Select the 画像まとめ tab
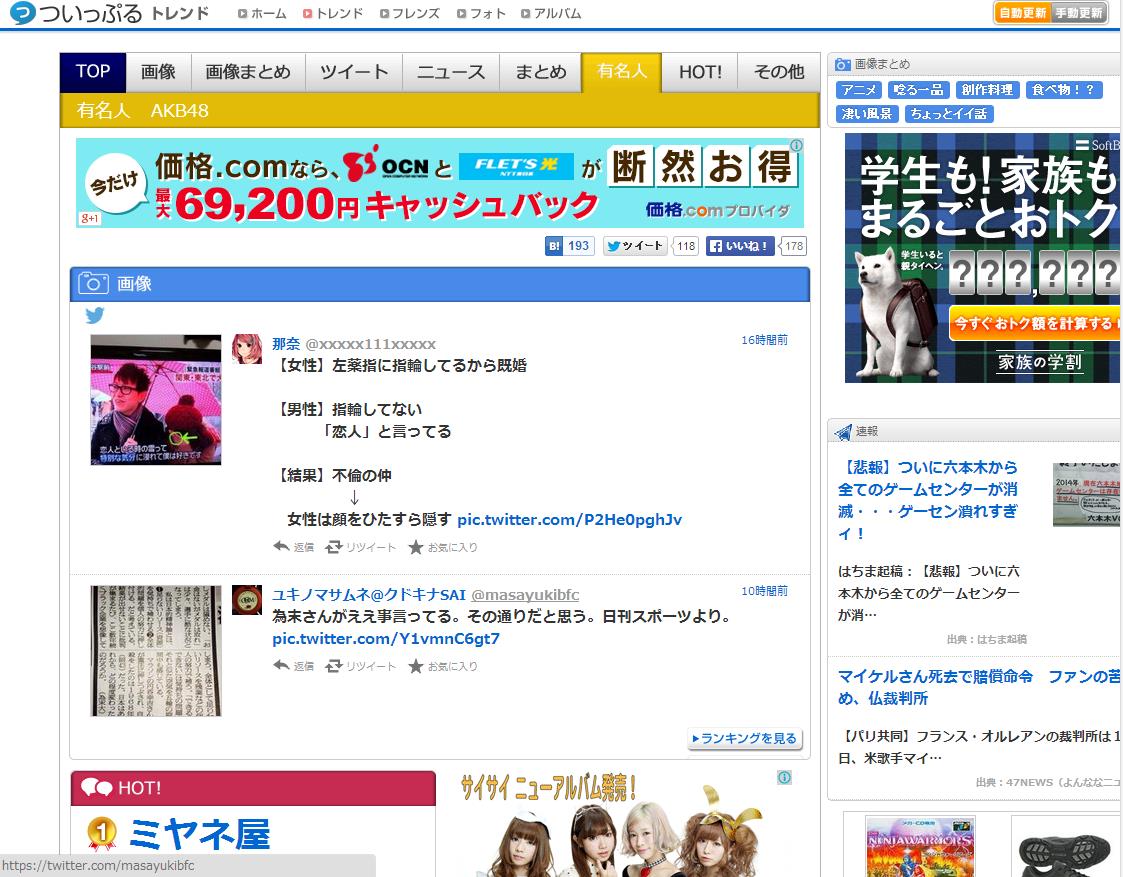 [x=248, y=72]
